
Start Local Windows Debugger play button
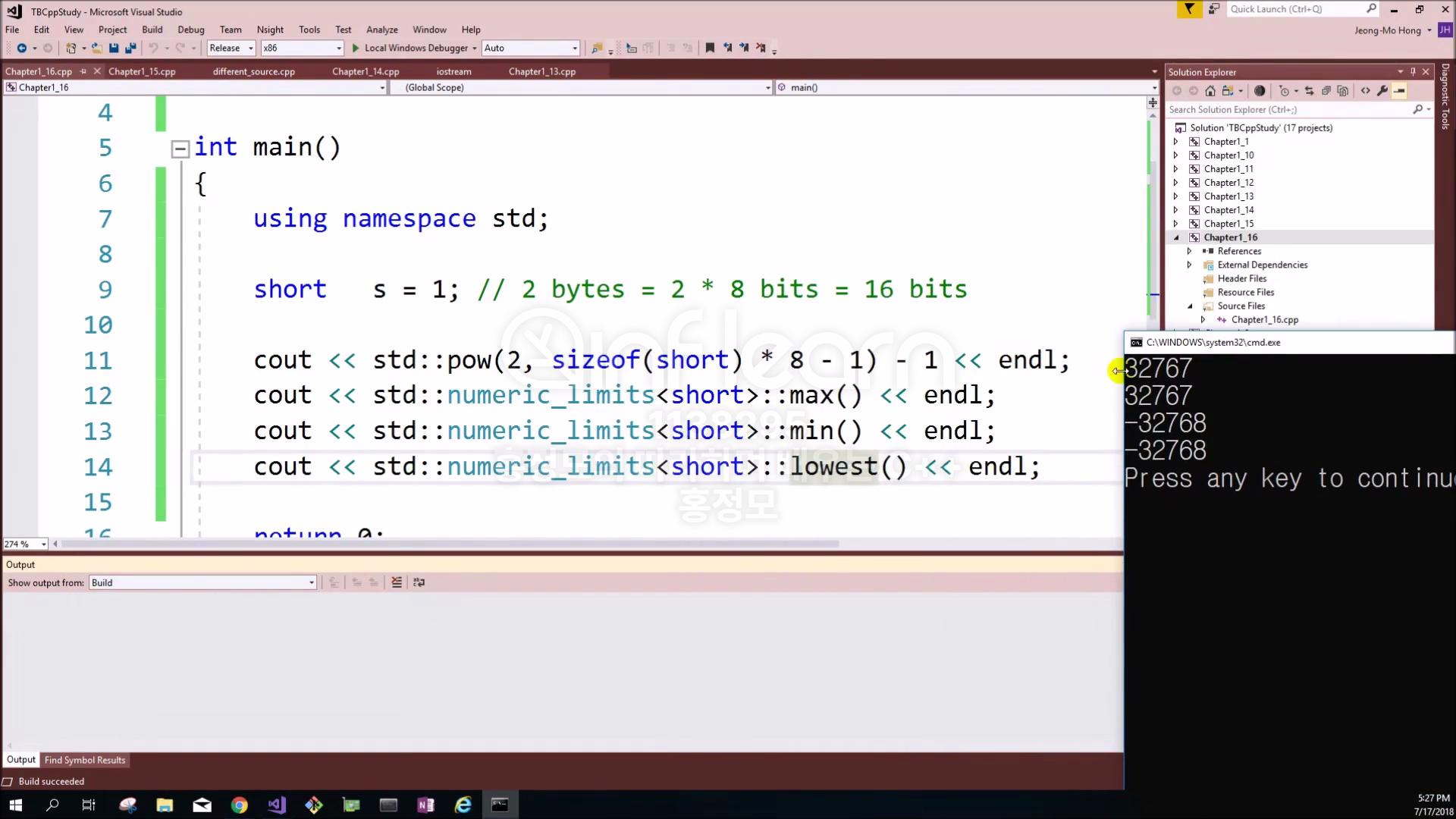point(356,48)
